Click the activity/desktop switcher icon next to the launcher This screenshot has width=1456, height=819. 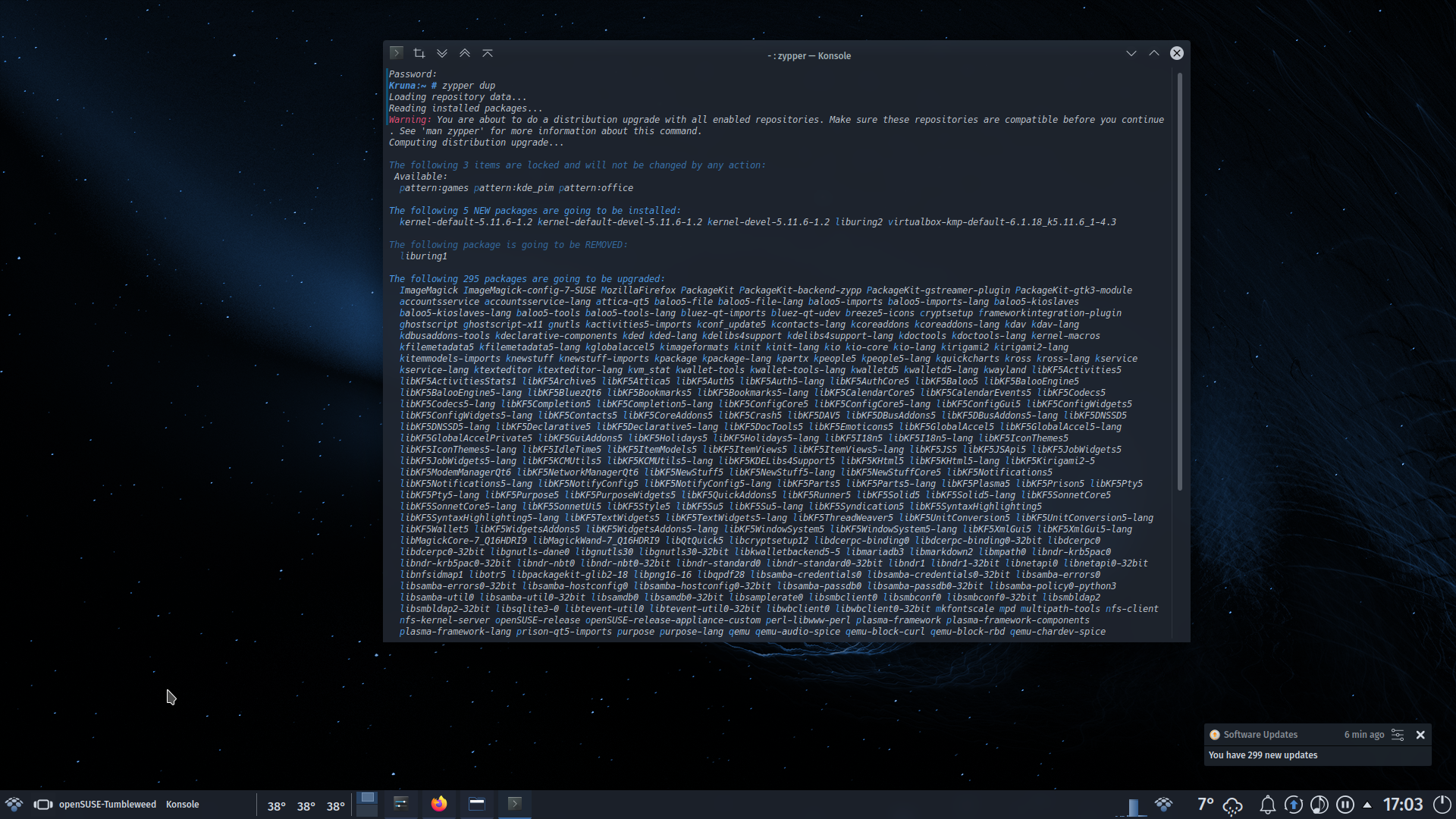tap(43, 805)
